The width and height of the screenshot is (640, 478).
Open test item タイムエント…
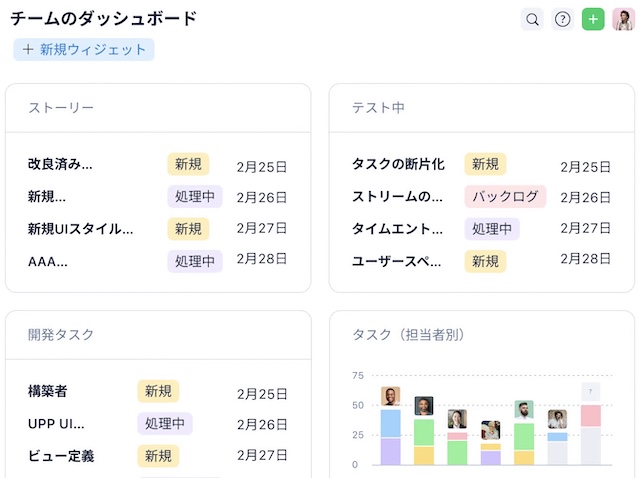397,229
